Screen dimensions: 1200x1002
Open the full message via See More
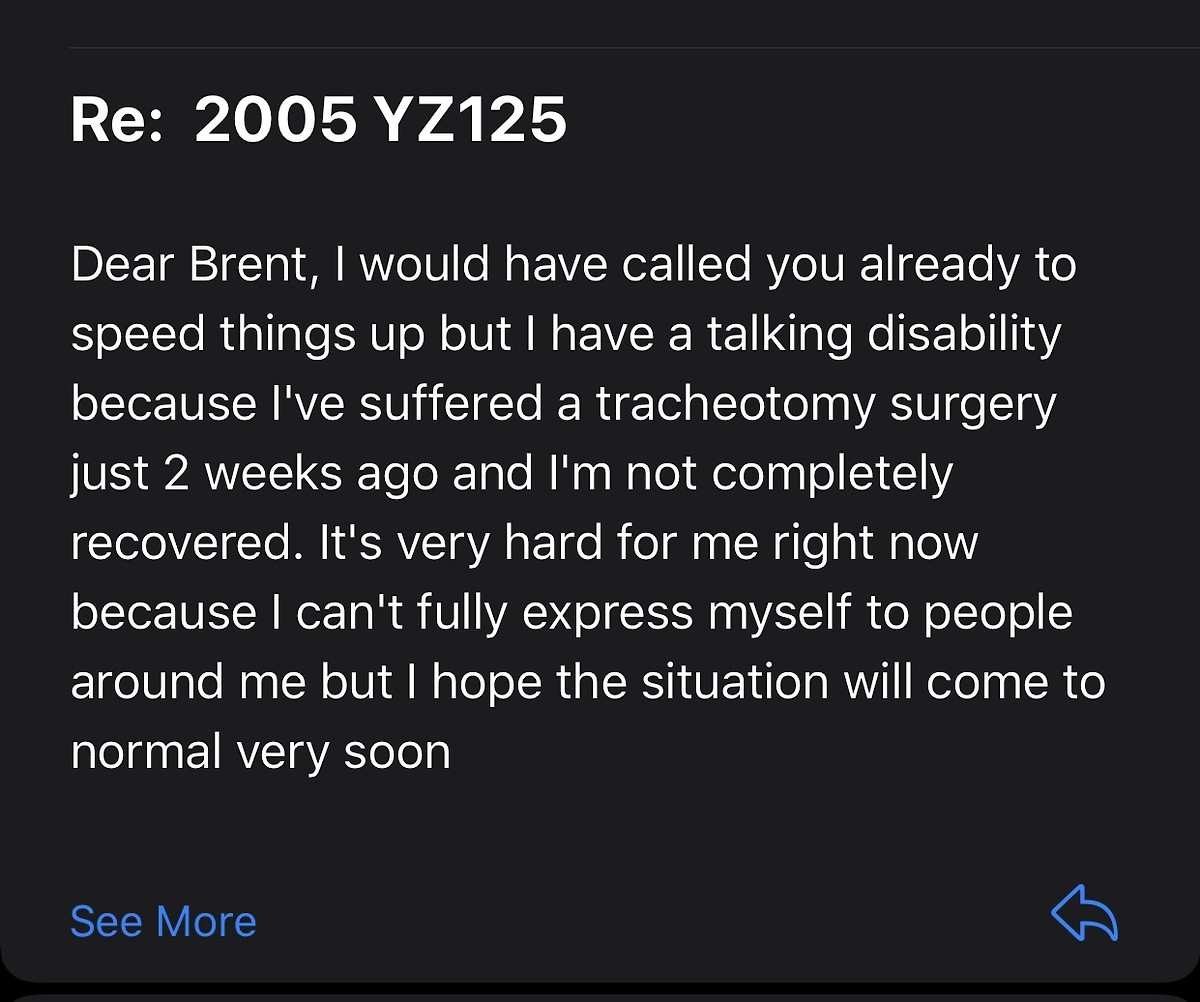point(163,921)
